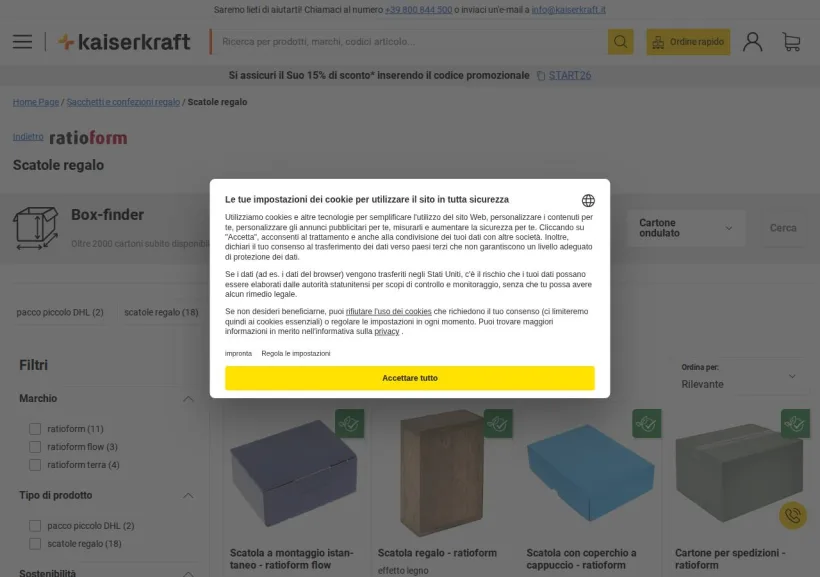Image resolution: width=820 pixels, height=577 pixels.
Task: Click the Indietro back link
Action: tap(28, 137)
